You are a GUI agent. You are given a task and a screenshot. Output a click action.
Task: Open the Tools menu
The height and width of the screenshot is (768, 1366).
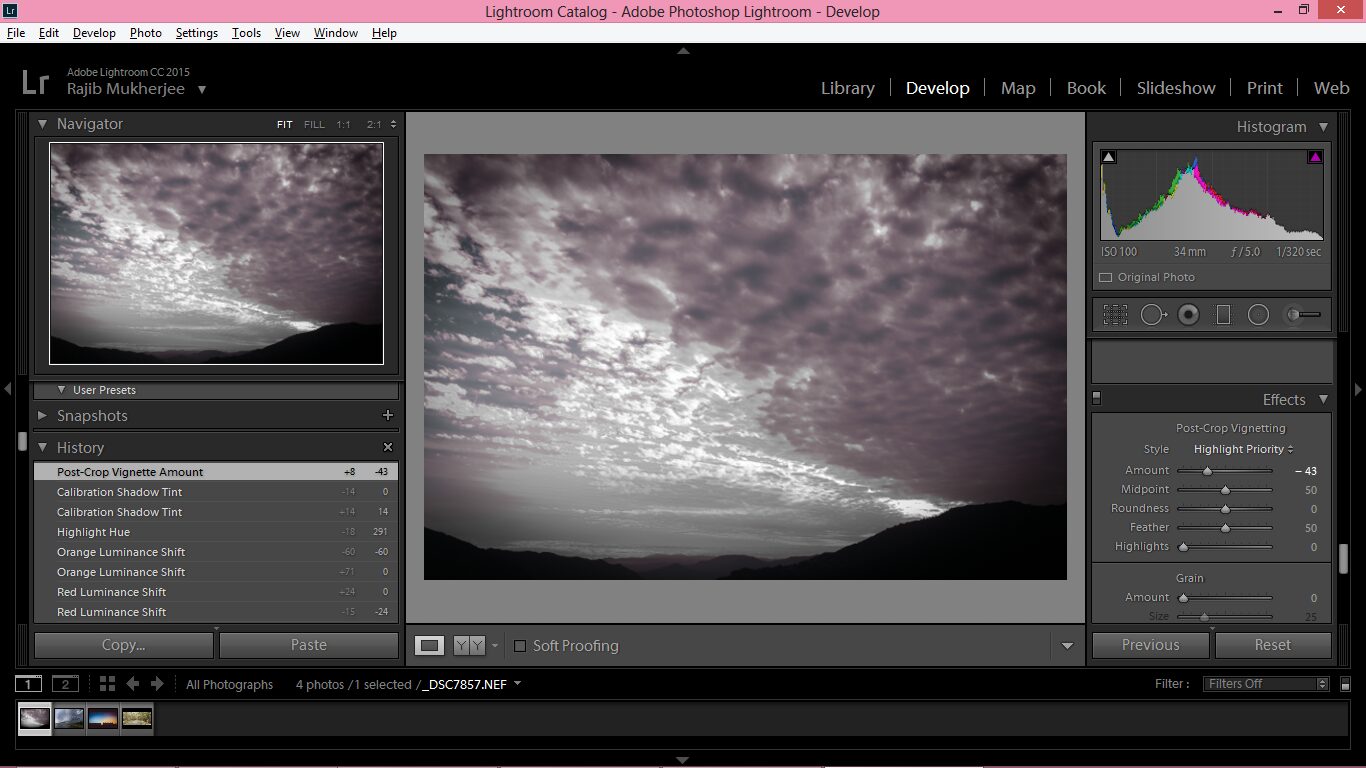(246, 33)
